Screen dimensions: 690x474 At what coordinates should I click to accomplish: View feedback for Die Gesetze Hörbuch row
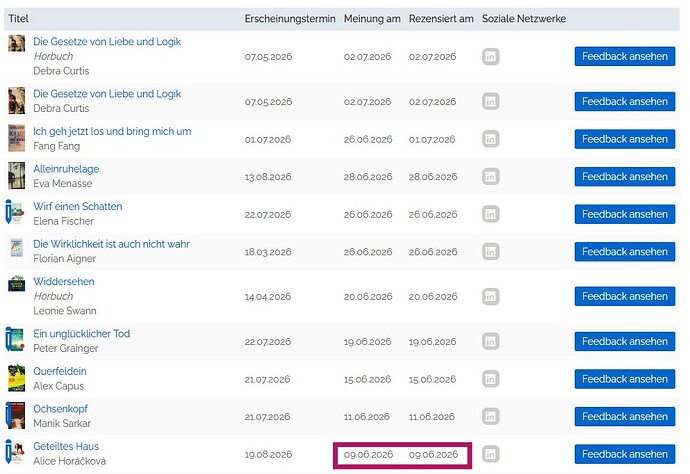(625, 56)
